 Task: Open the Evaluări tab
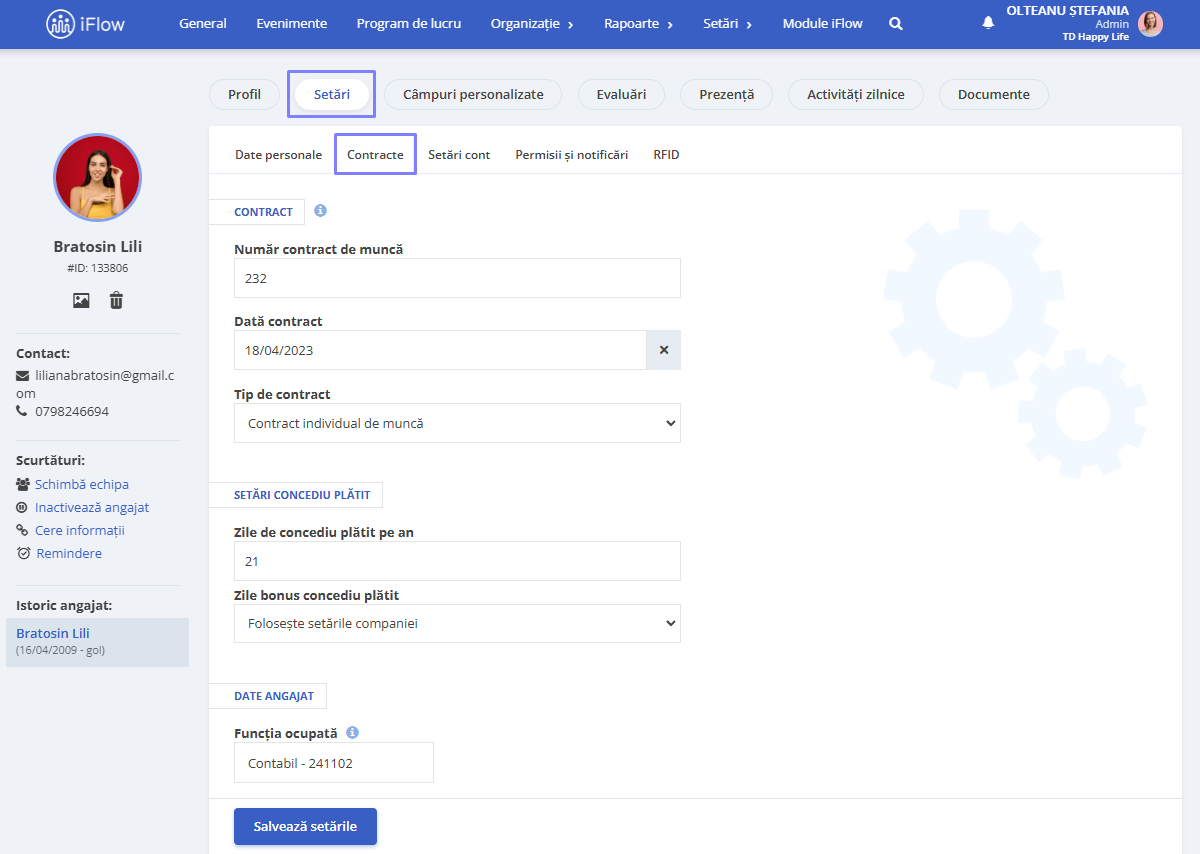621,94
